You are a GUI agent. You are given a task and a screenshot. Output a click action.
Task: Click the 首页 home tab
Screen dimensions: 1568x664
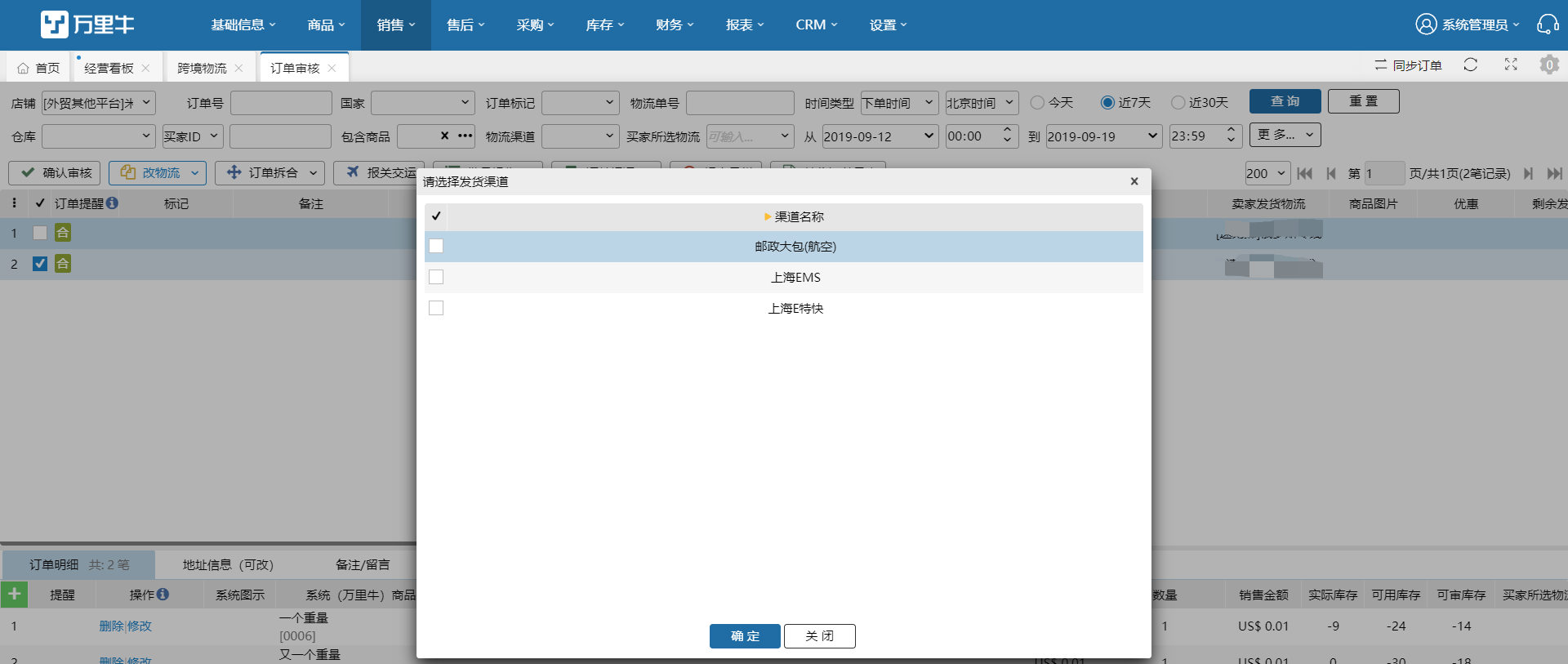pyautogui.click(x=39, y=68)
